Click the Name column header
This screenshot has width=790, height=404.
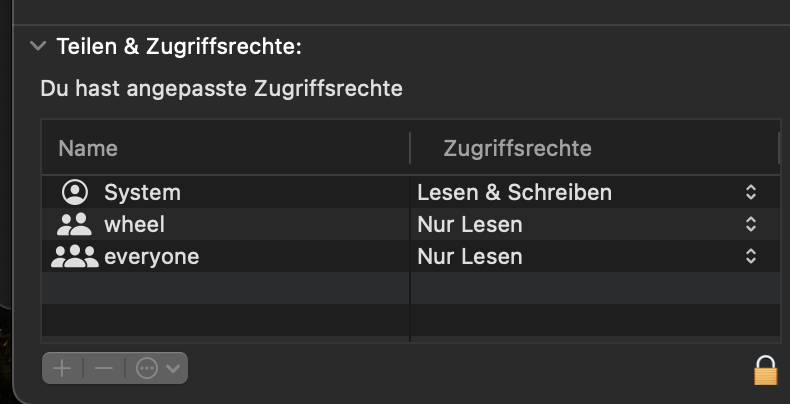pos(88,149)
